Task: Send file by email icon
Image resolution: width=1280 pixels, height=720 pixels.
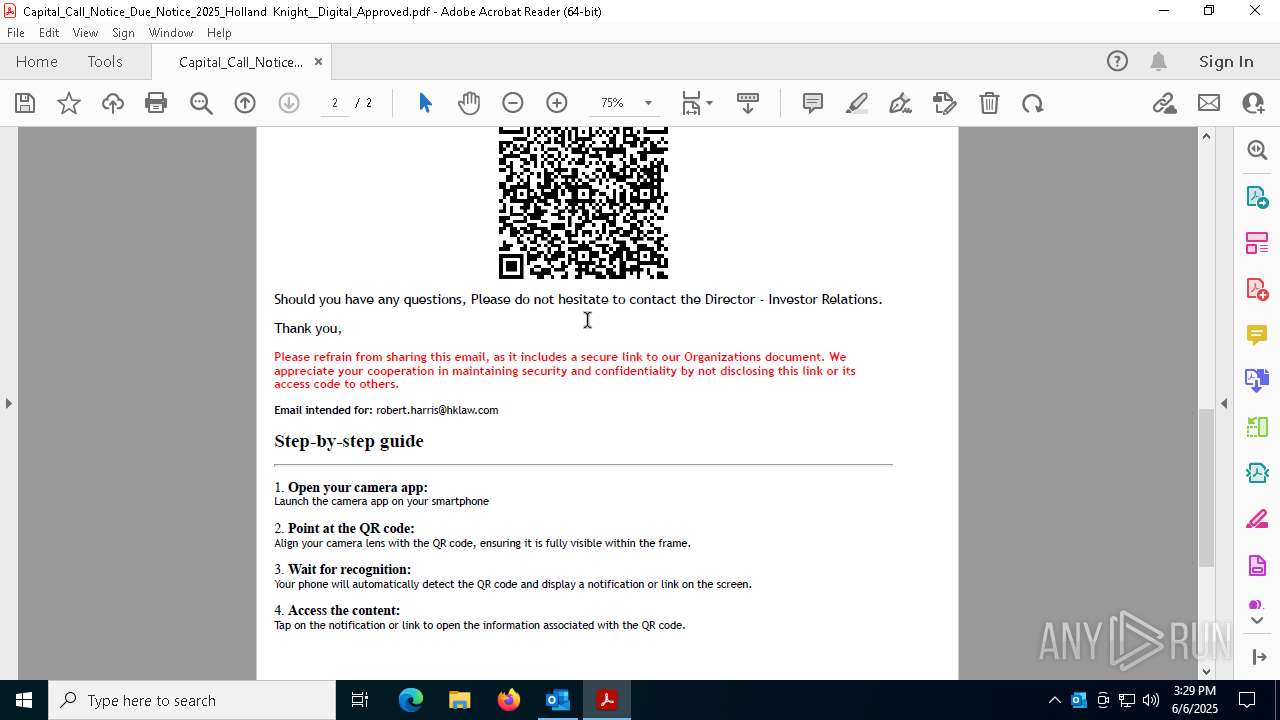Action: point(1209,103)
